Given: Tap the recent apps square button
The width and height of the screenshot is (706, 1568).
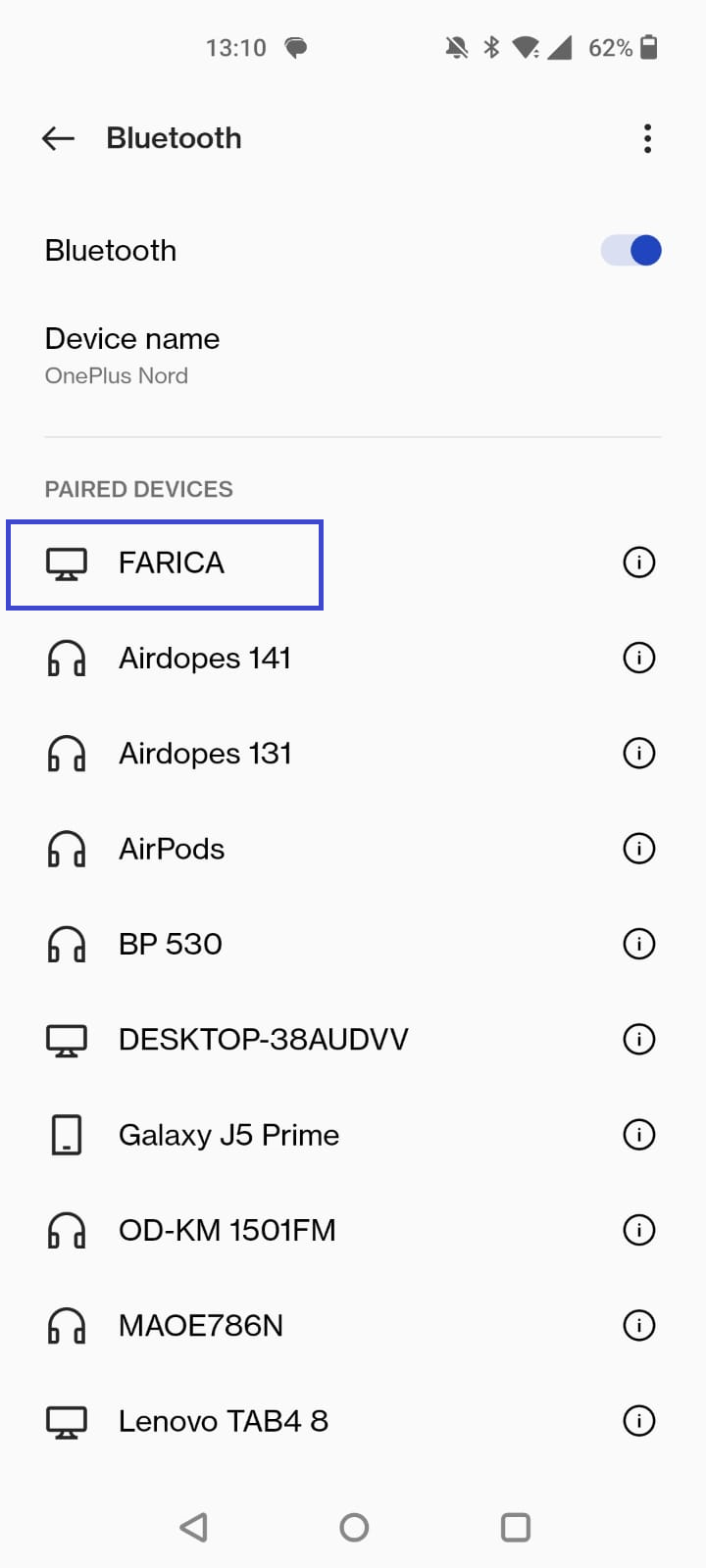Looking at the screenshot, I should (515, 1527).
